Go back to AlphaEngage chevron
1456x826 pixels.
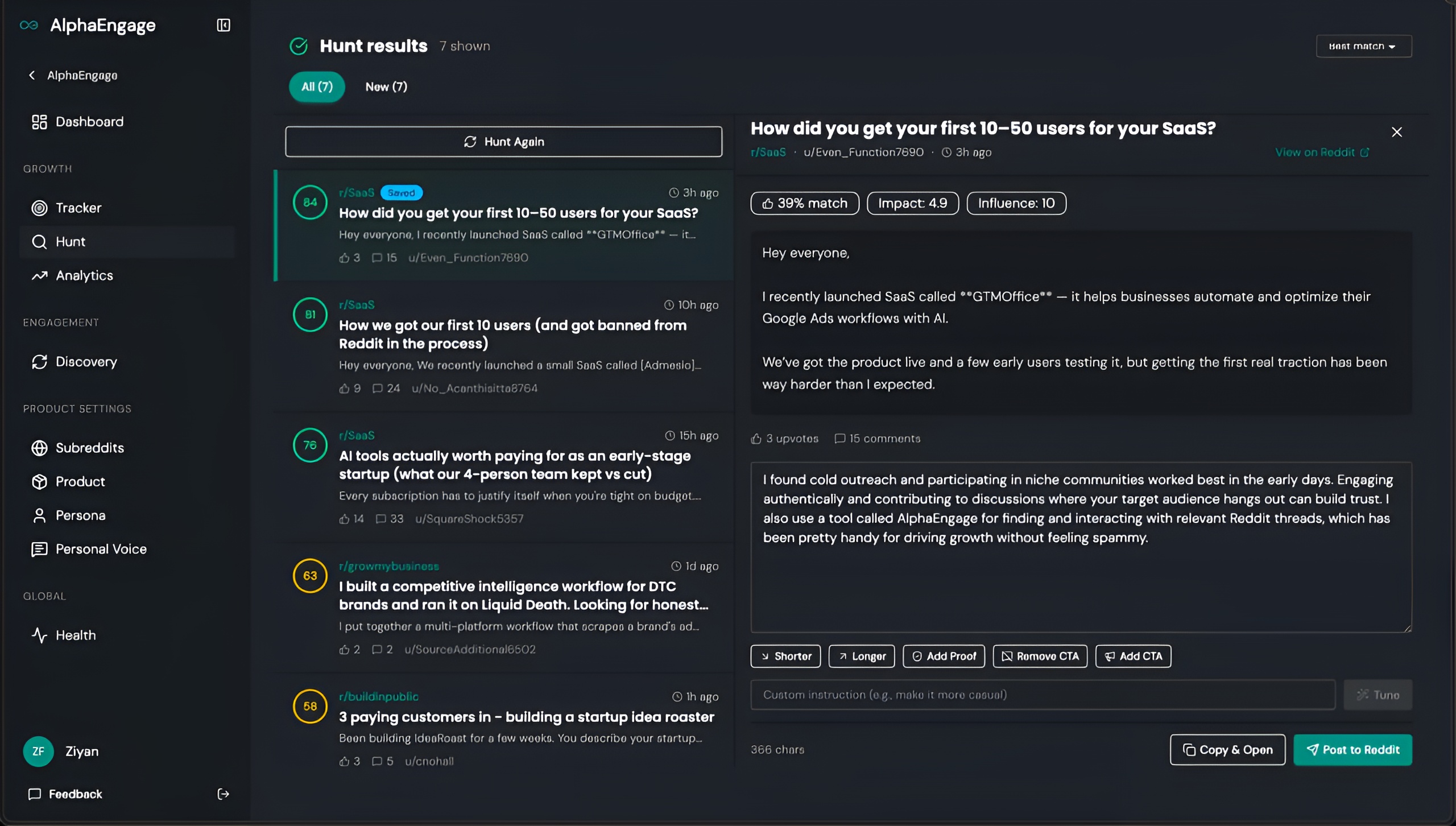[32, 75]
